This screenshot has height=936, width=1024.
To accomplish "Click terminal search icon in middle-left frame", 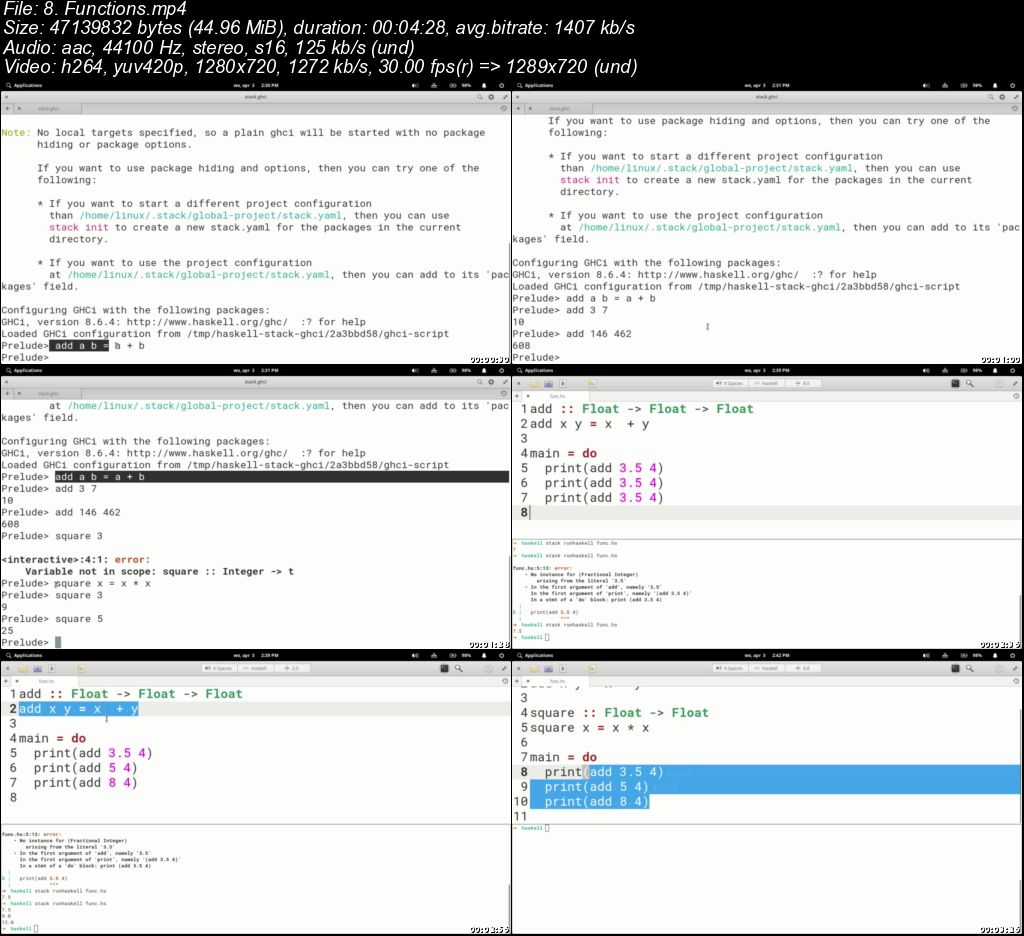I will click(479, 382).
